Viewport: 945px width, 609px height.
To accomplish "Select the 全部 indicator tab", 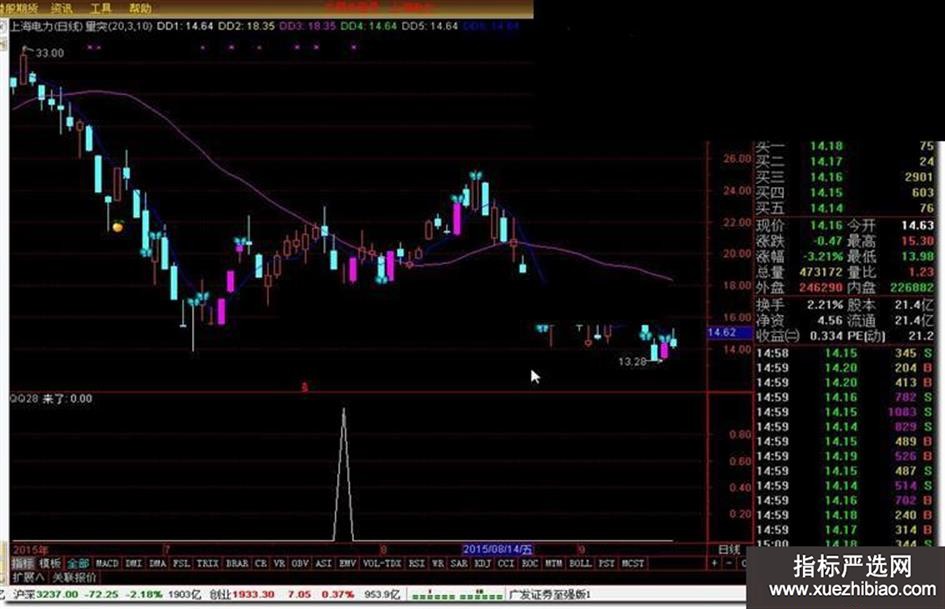I will tap(78, 563).
